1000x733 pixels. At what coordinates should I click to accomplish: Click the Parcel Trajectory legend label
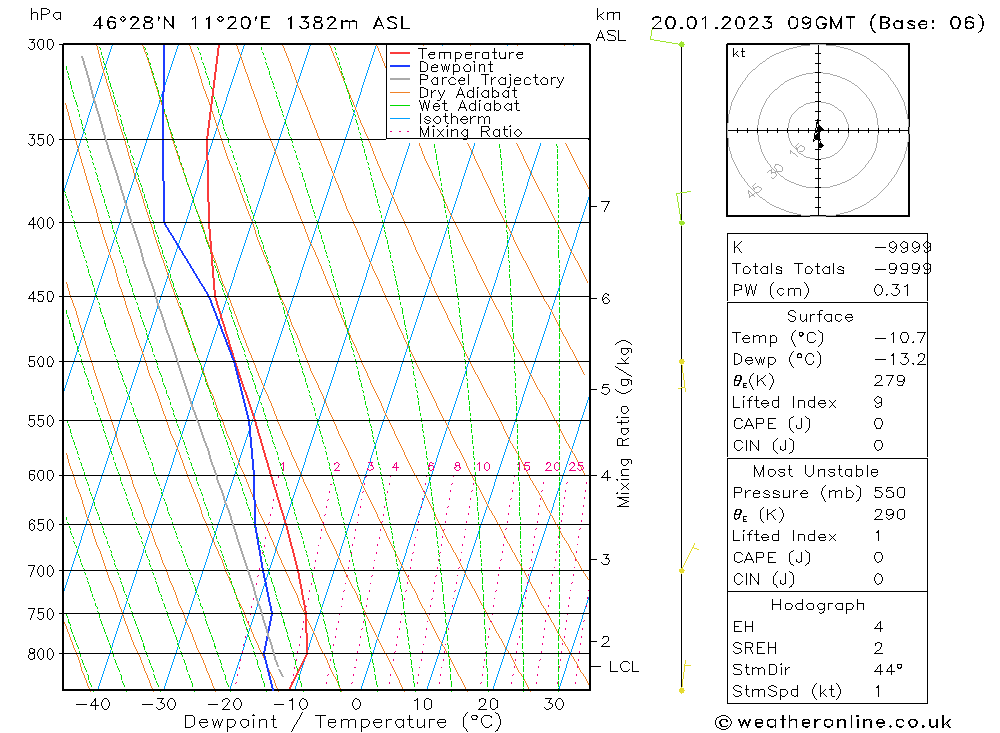[x=491, y=80]
